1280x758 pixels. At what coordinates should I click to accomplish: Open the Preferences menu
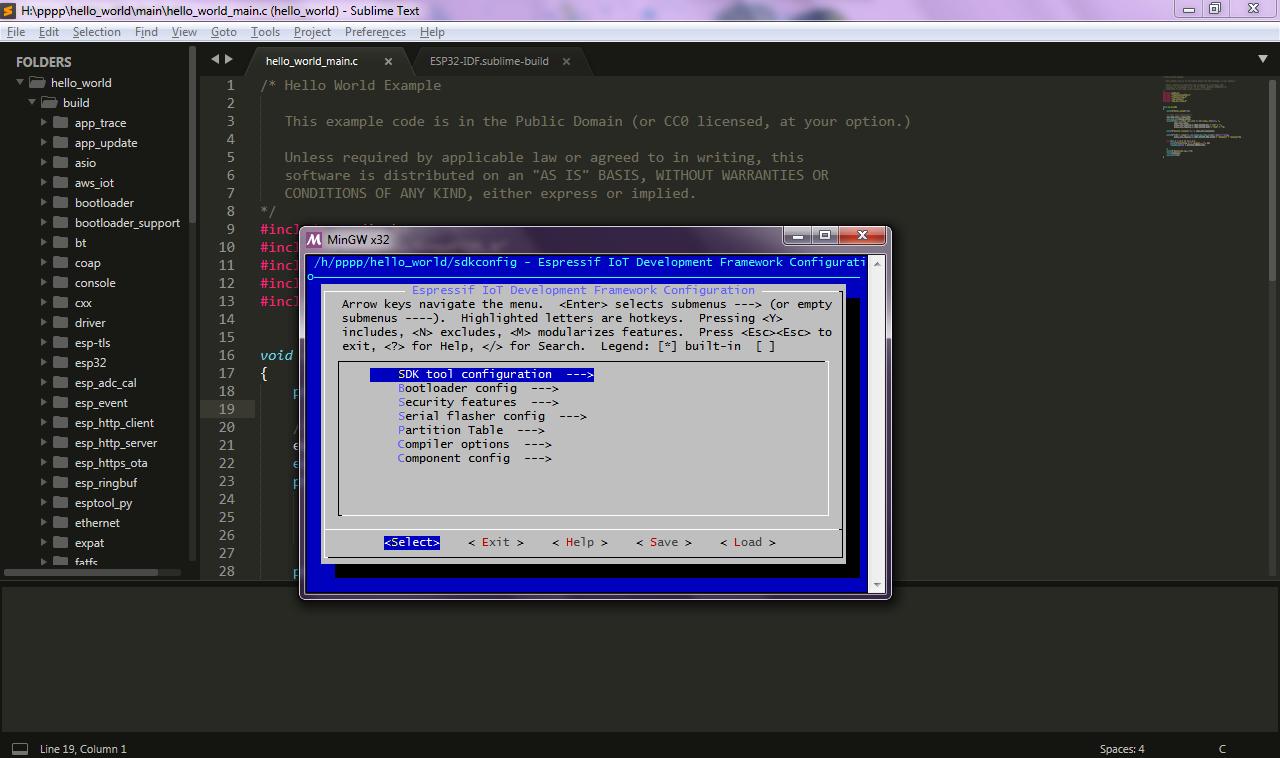375,32
